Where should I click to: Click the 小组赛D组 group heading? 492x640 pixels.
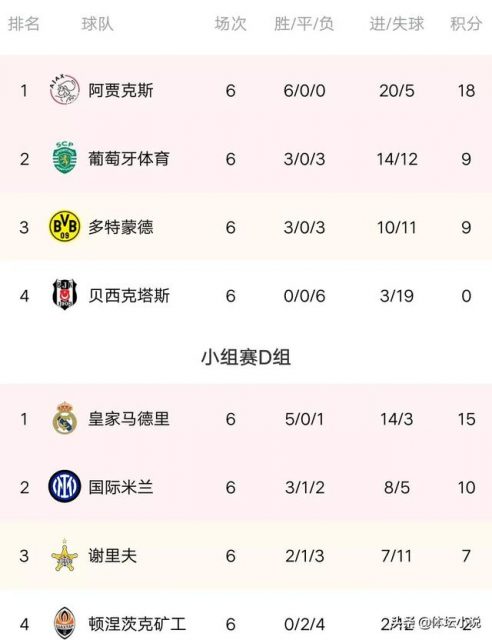pyautogui.click(x=246, y=357)
